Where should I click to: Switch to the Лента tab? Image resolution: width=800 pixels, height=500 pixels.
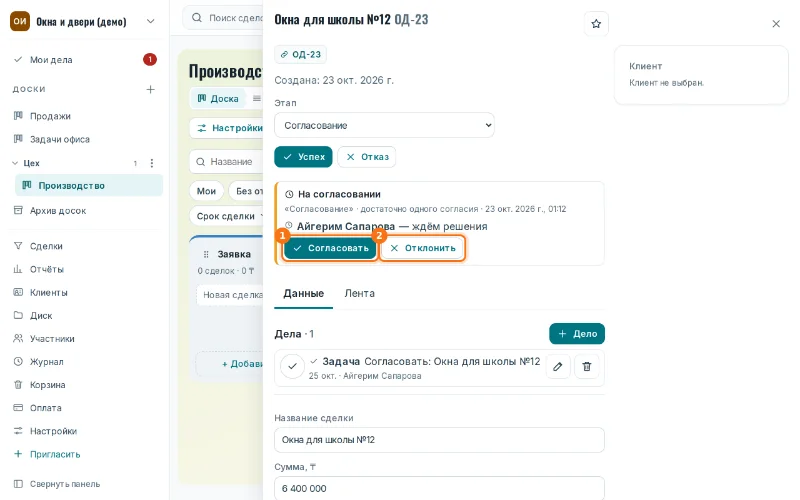[360, 293]
